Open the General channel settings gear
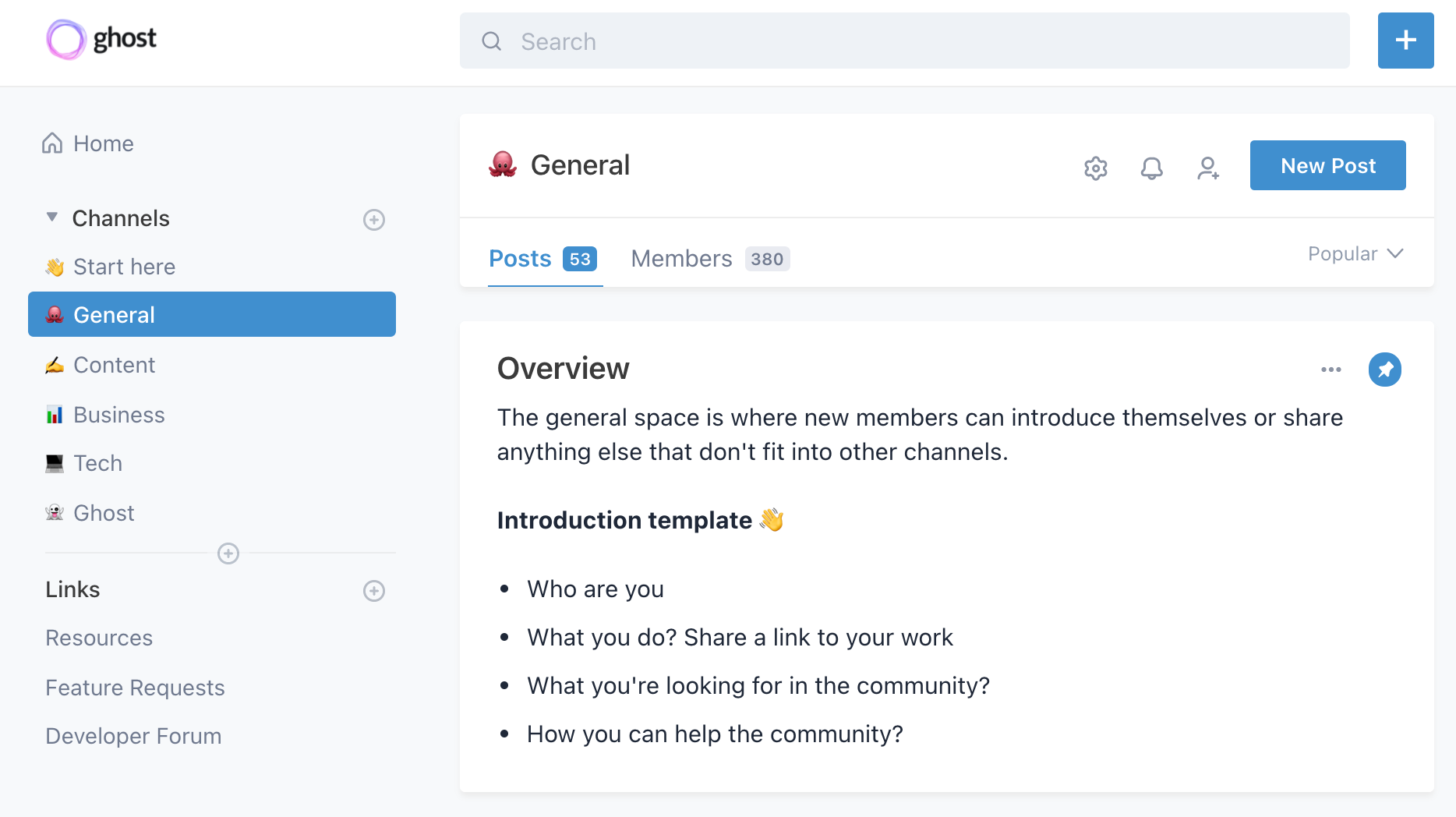1456x817 pixels. tap(1095, 168)
